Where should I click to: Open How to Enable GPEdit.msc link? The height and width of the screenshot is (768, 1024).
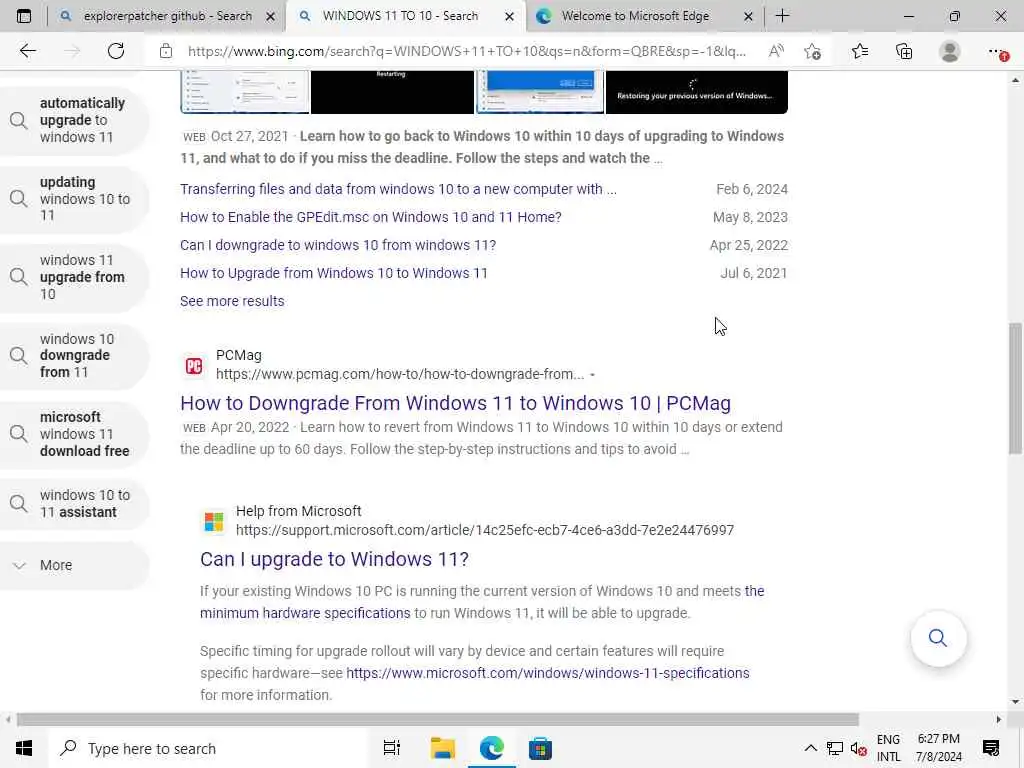tap(370, 217)
